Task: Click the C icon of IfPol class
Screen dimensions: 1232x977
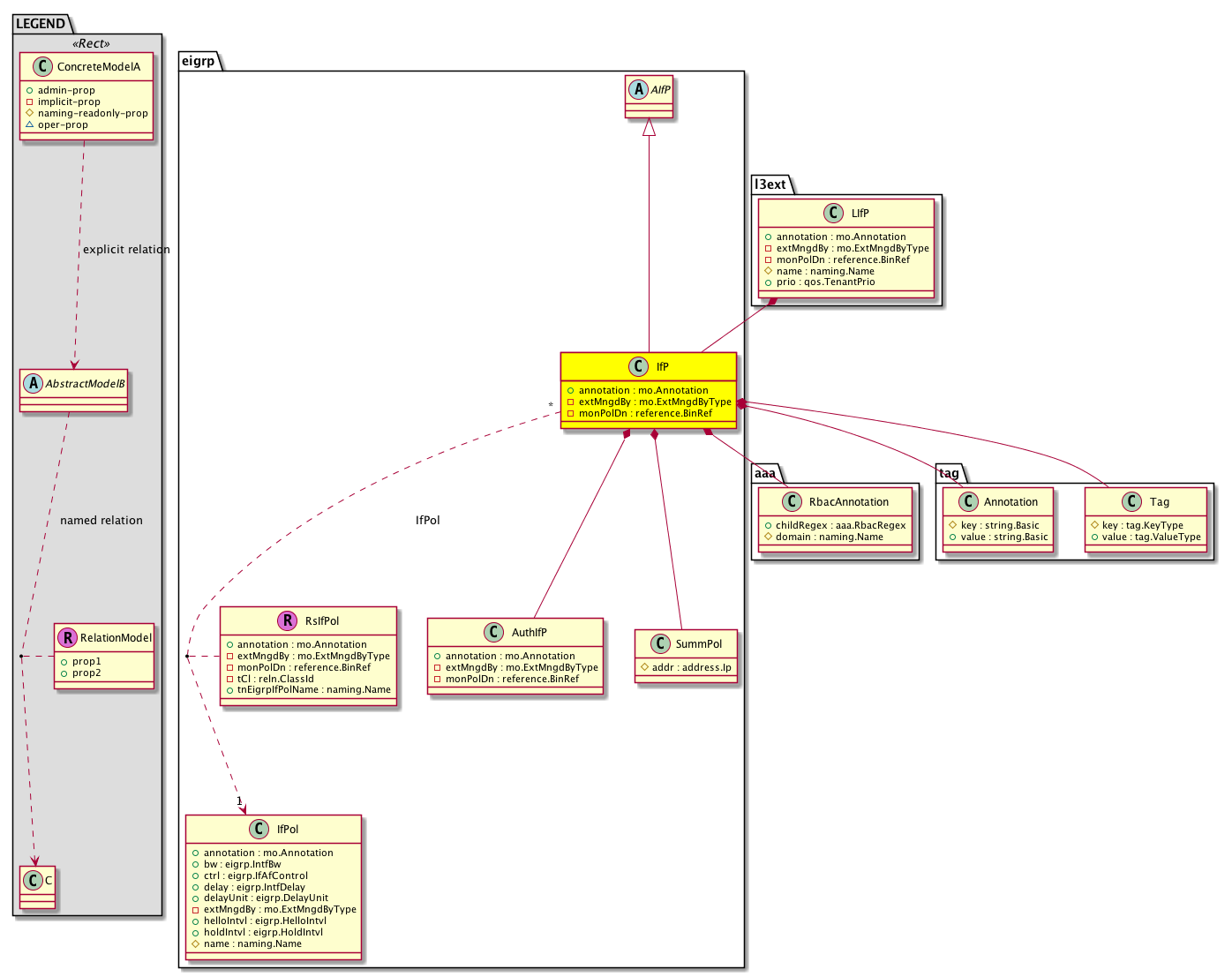Action: (259, 830)
